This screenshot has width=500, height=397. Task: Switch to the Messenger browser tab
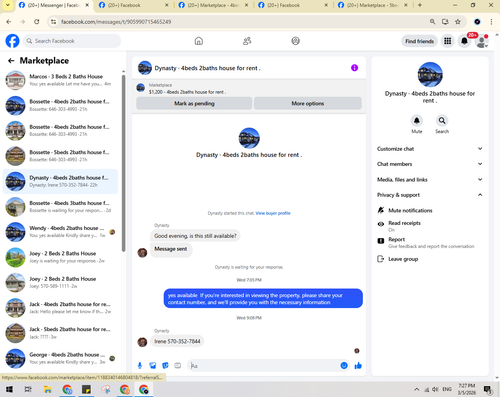point(53,5)
